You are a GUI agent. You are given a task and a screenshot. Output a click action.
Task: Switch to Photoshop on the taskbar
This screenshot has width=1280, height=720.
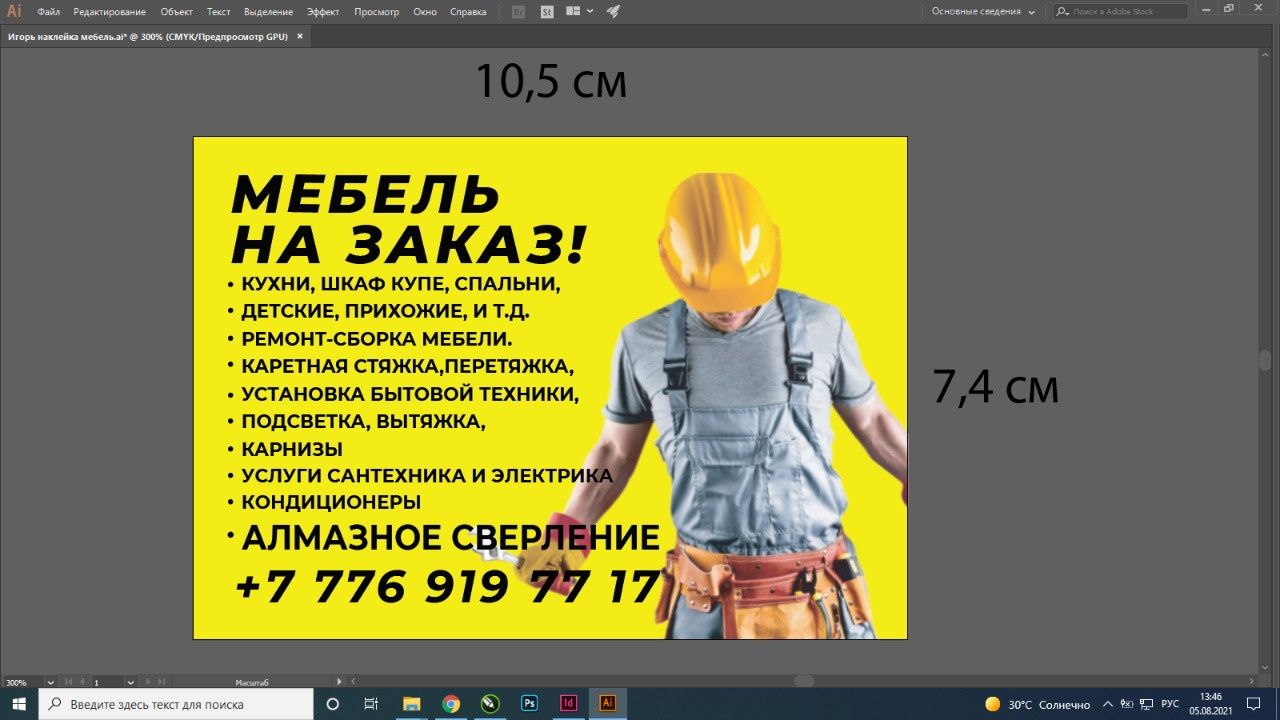[529, 704]
